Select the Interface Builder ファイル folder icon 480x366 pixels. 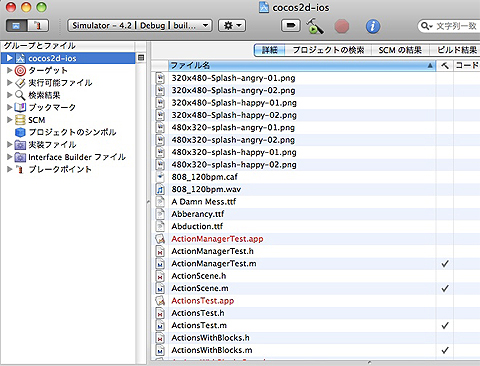click(x=20, y=157)
